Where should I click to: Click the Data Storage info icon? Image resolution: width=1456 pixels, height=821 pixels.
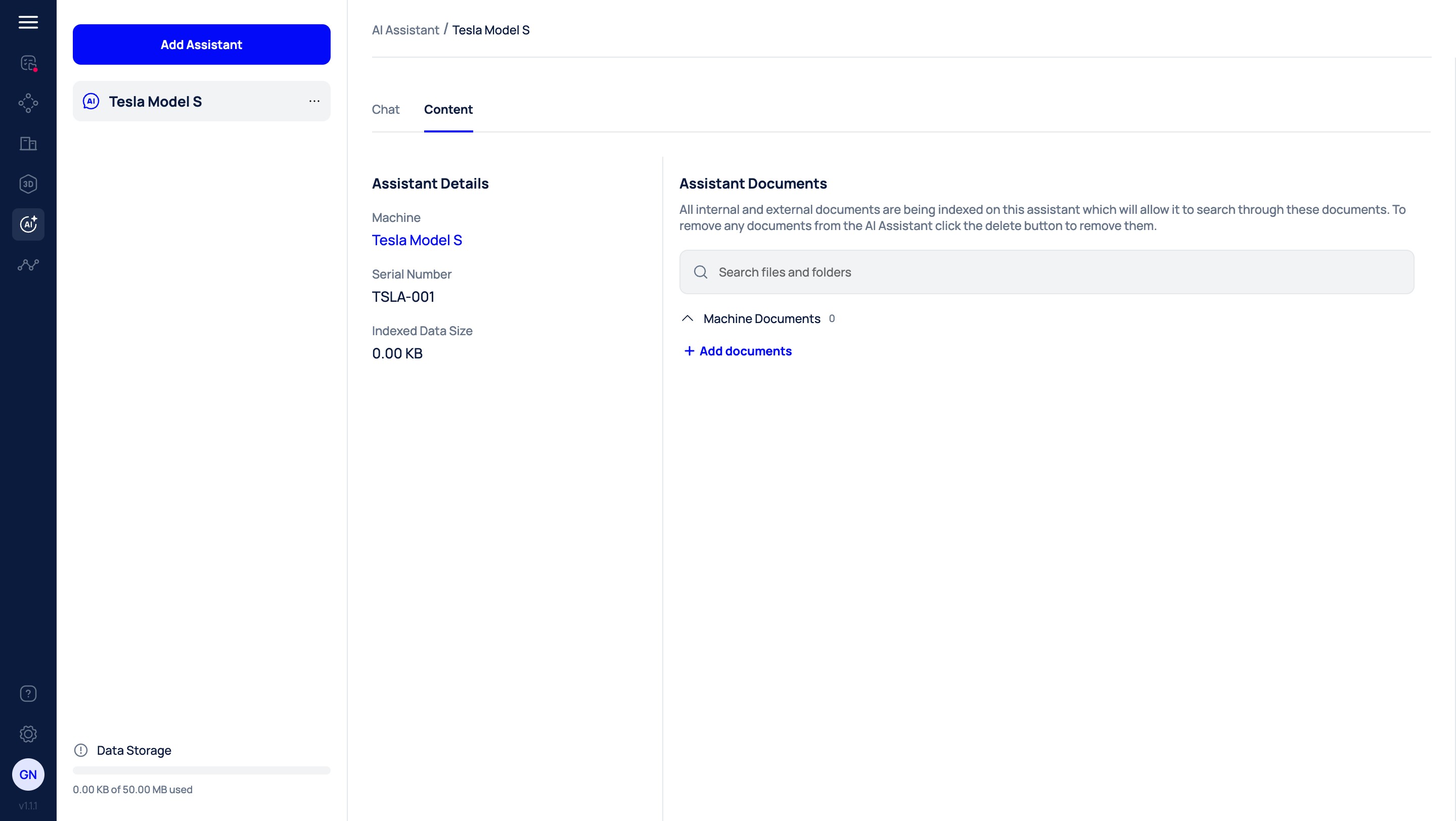(x=81, y=750)
